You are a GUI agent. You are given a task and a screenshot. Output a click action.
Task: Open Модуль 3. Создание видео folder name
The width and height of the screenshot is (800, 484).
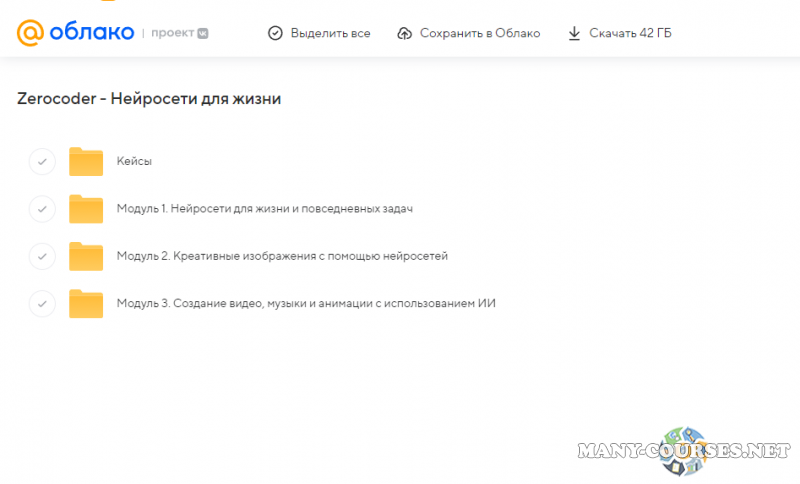click(306, 303)
